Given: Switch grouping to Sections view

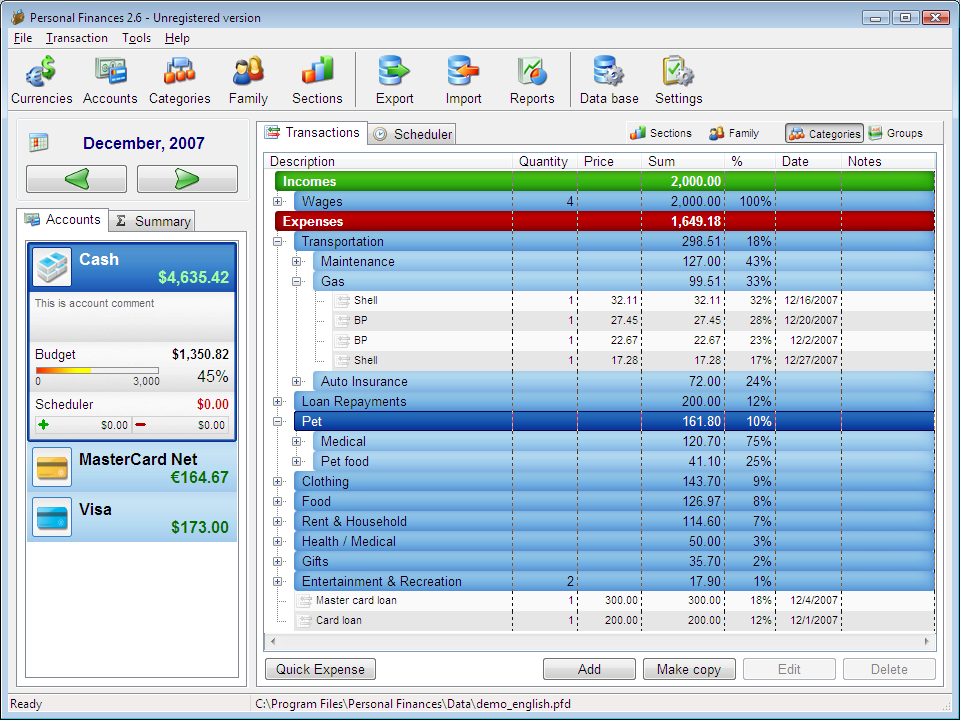Looking at the screenshot, I should point(661,133).
